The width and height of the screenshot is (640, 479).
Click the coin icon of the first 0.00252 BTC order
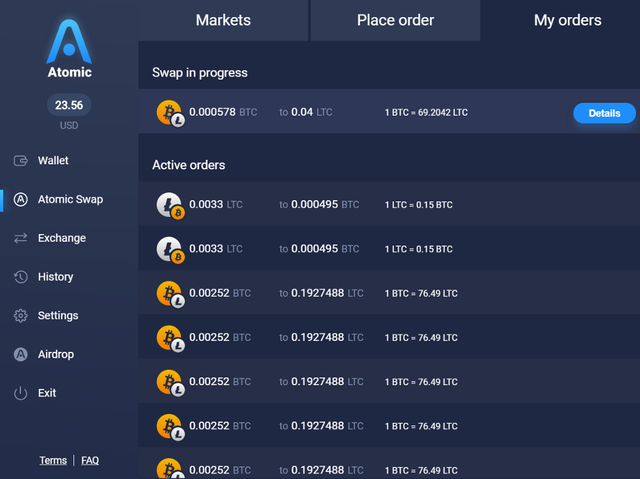(171, 295)
